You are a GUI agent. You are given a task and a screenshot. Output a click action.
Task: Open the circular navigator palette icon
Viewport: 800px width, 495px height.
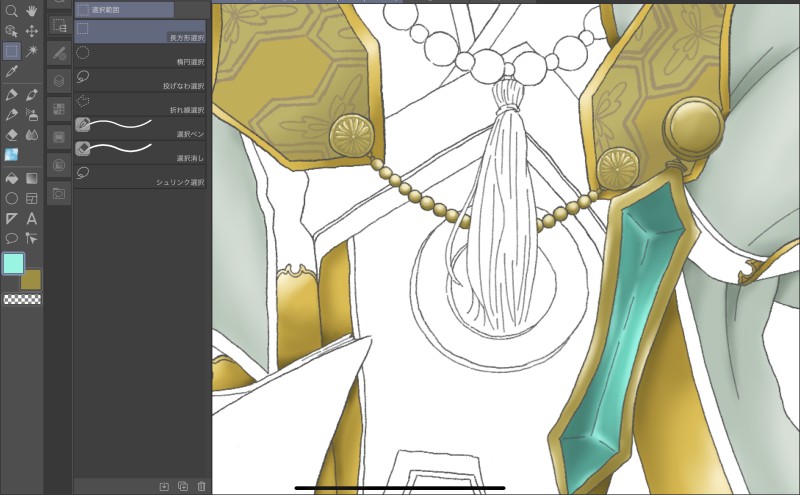(59, 165)
